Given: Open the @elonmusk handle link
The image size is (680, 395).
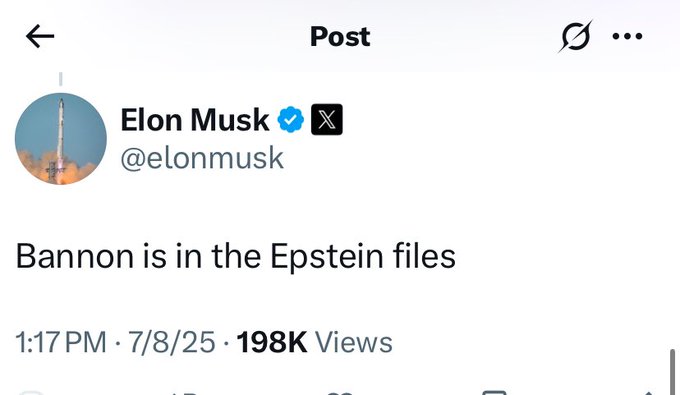Looking at the screenshot, I should (202, 158).
